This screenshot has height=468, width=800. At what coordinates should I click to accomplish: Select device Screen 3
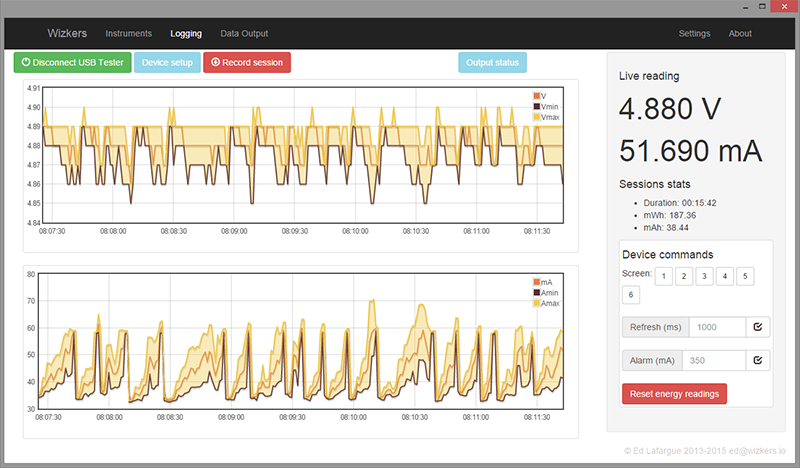(704, 276)
